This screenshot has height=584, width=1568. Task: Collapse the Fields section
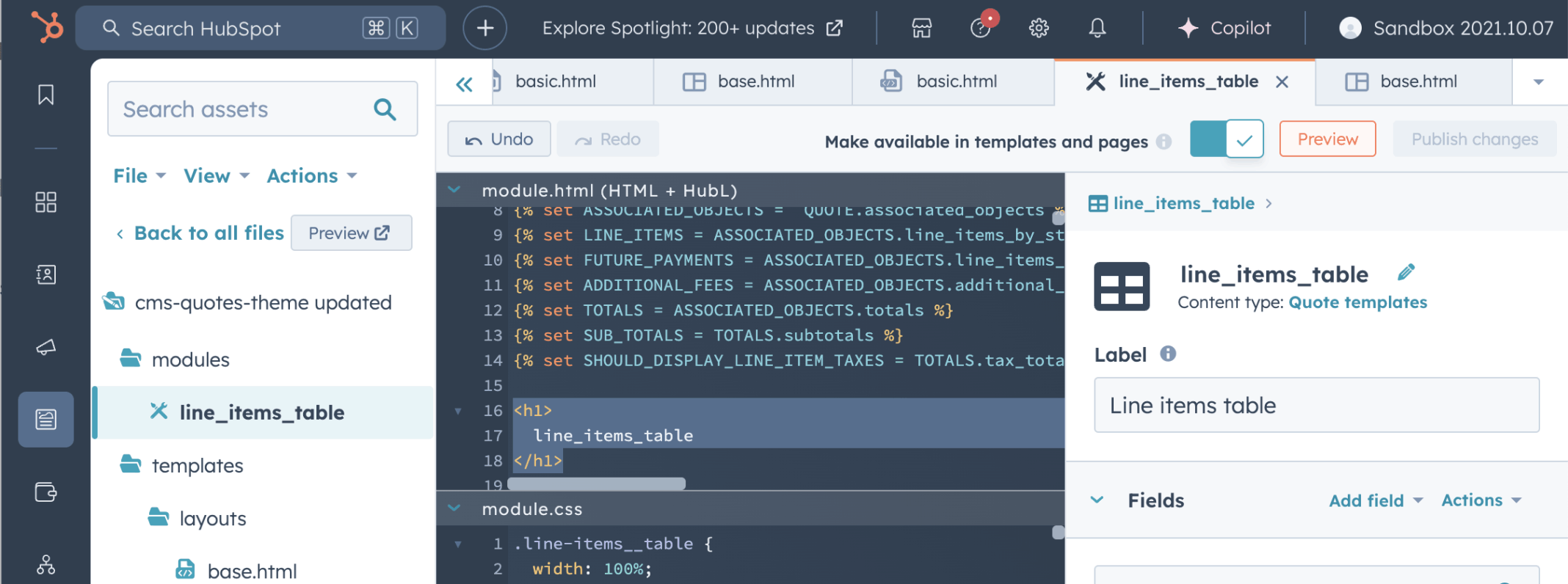tap(1097, 500)
